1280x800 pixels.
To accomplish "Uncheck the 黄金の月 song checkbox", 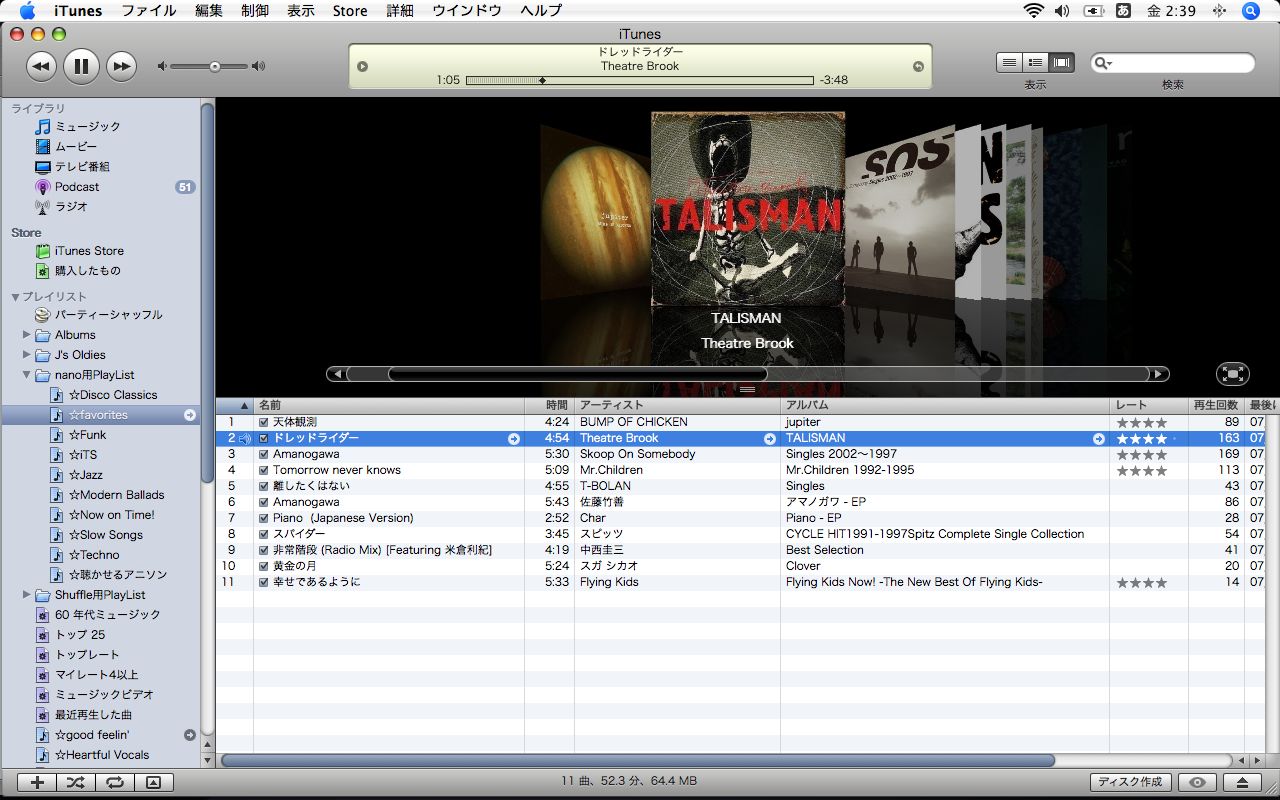I will point(264,566).
